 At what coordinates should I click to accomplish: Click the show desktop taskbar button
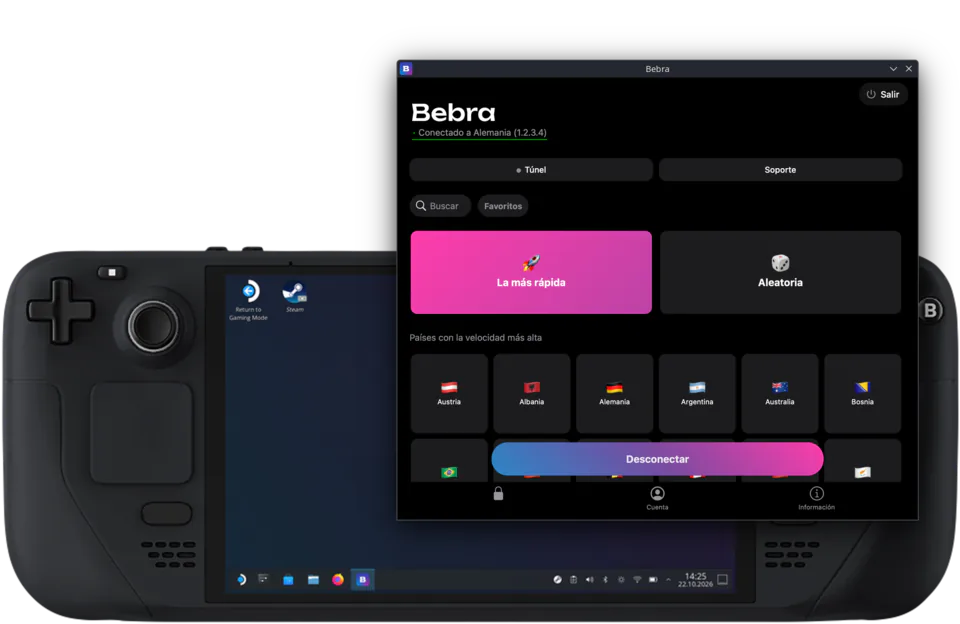point(722,579)
